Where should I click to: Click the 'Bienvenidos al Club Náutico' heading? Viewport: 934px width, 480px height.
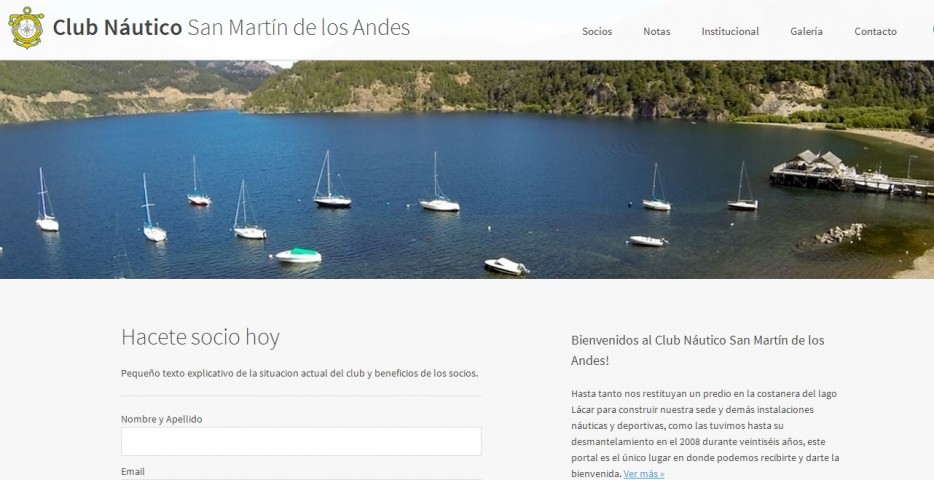(698, 350)
